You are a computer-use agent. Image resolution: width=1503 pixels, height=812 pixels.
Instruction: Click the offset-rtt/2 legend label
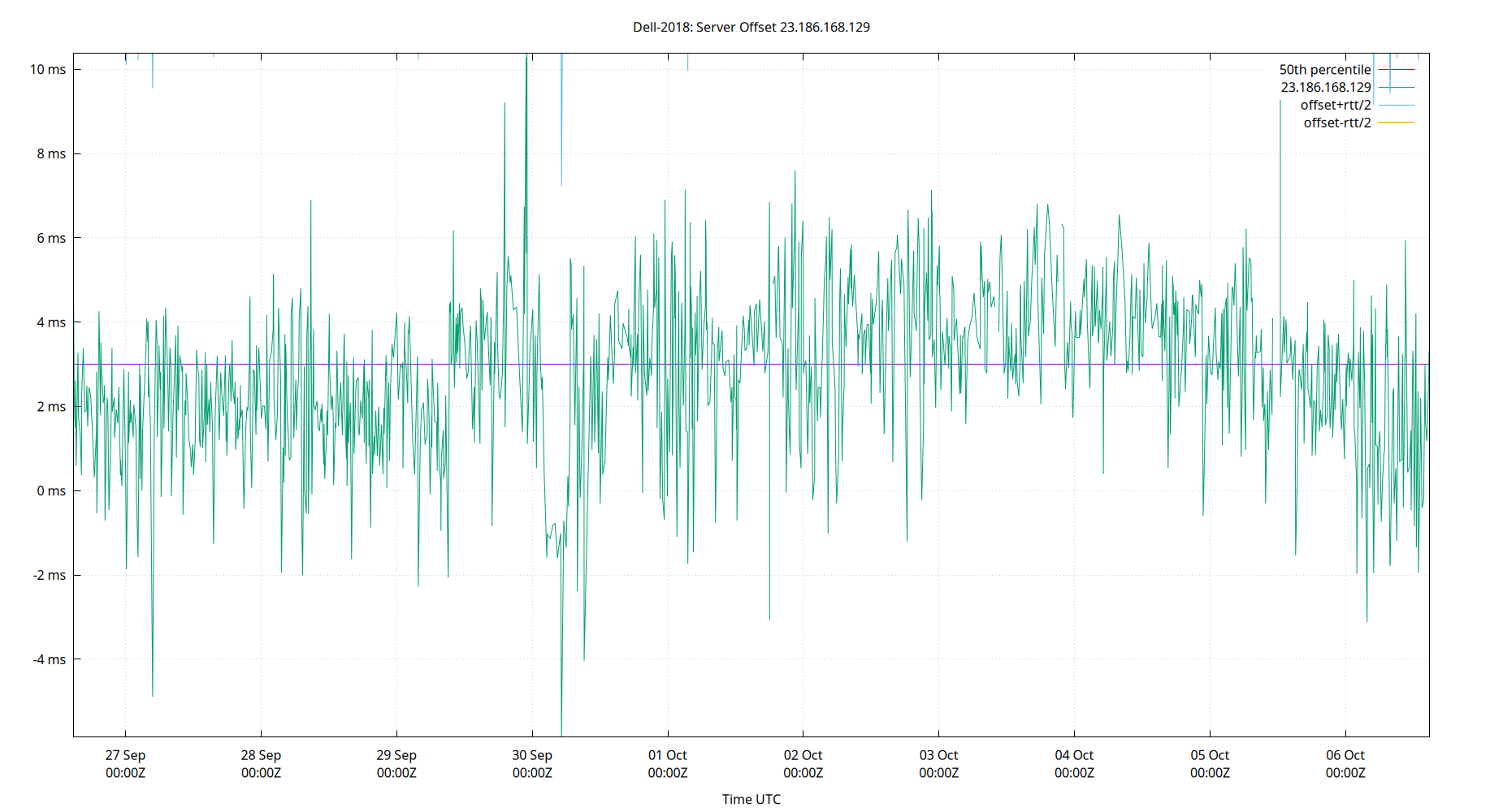click(1336, 122)
